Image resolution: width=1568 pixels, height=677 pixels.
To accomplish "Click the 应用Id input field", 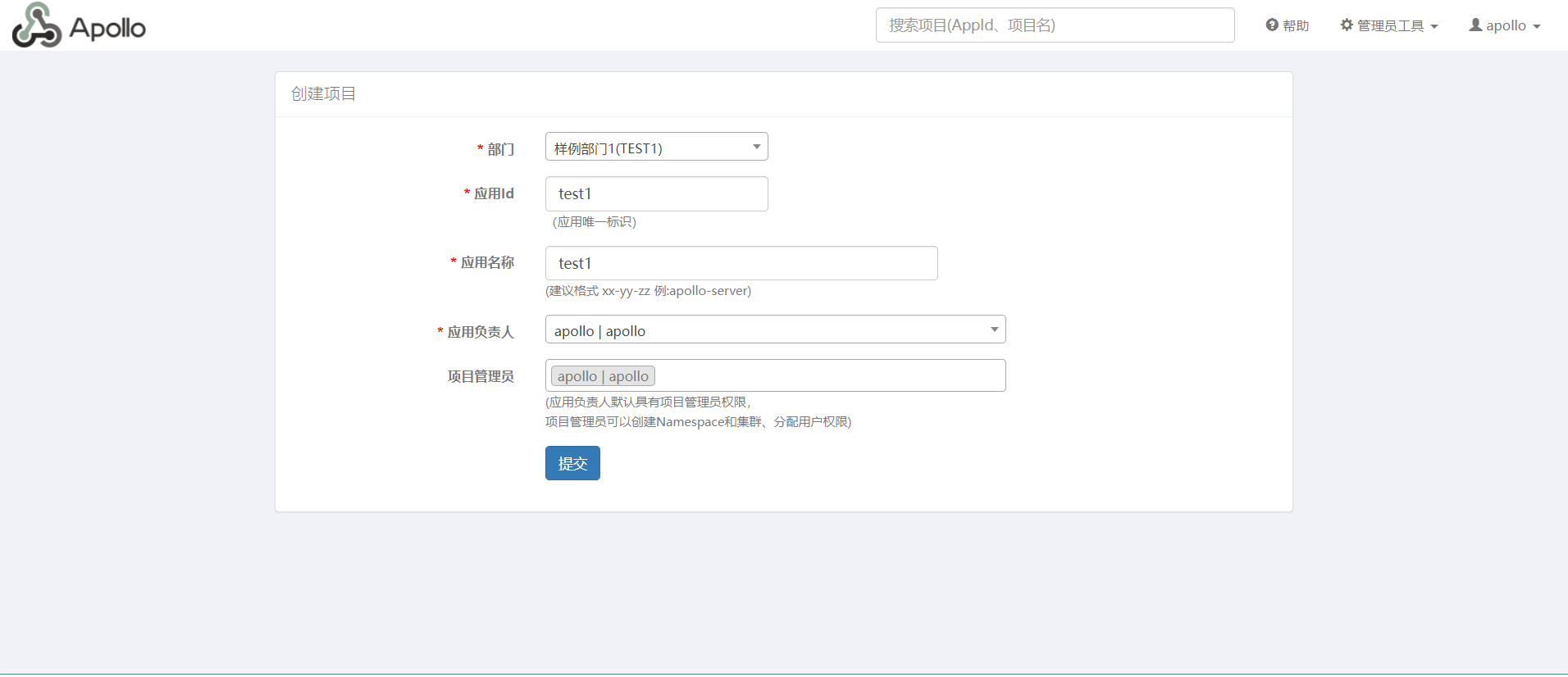I will pyautogui.click(x=656, y=194).
